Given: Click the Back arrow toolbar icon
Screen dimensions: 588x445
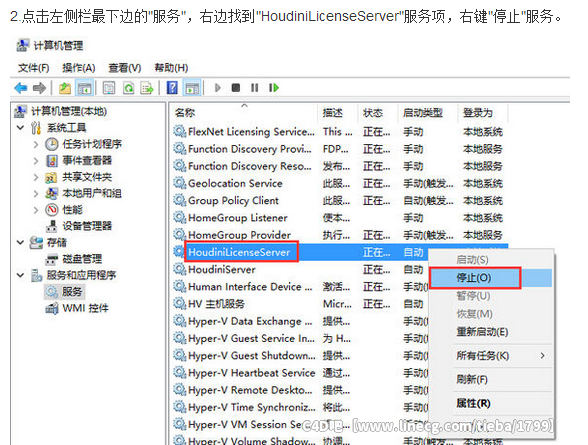Looking at the screenshot, I should coord(21,88).
